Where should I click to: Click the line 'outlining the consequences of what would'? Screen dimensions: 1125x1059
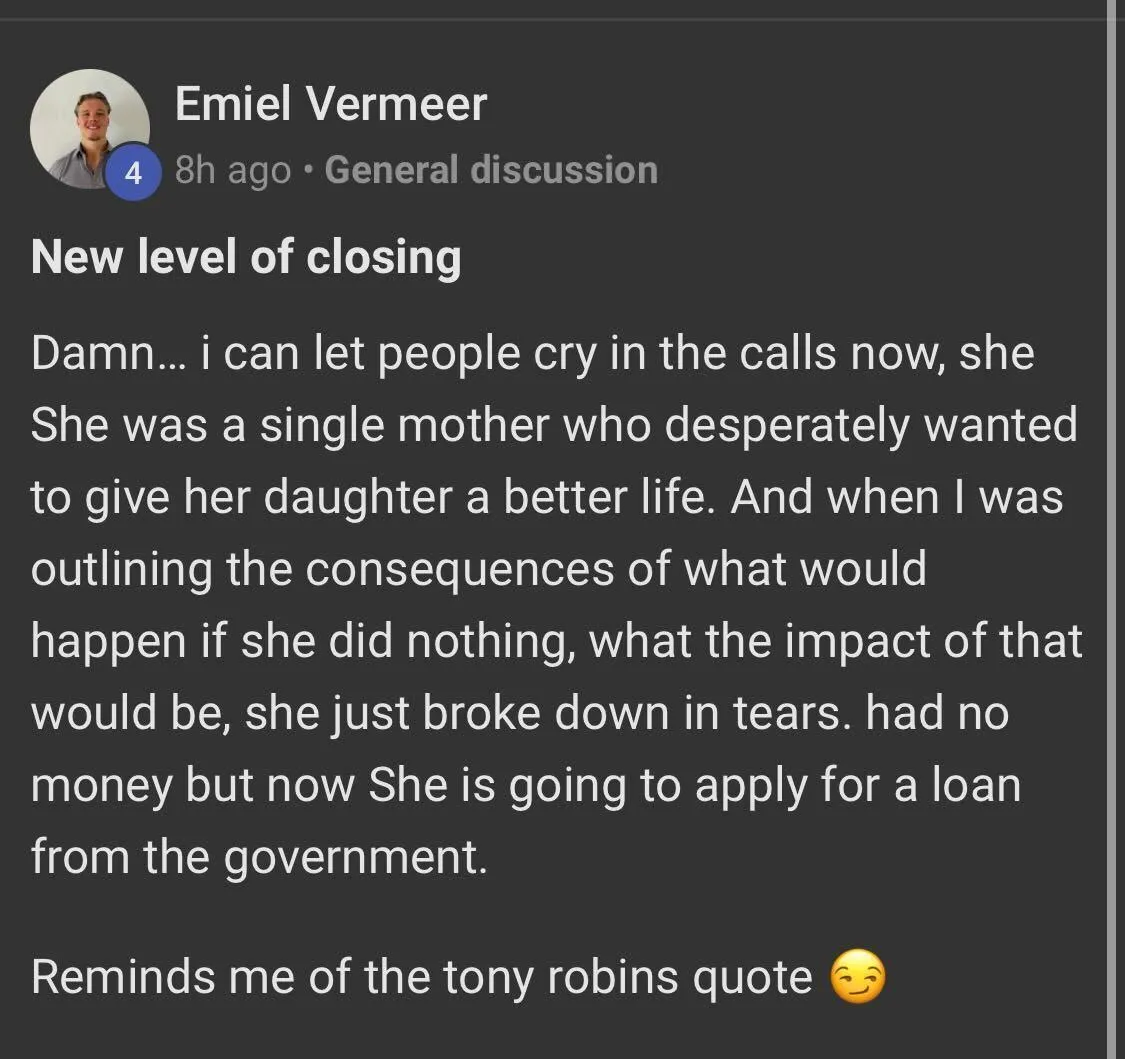pos(479,570)
